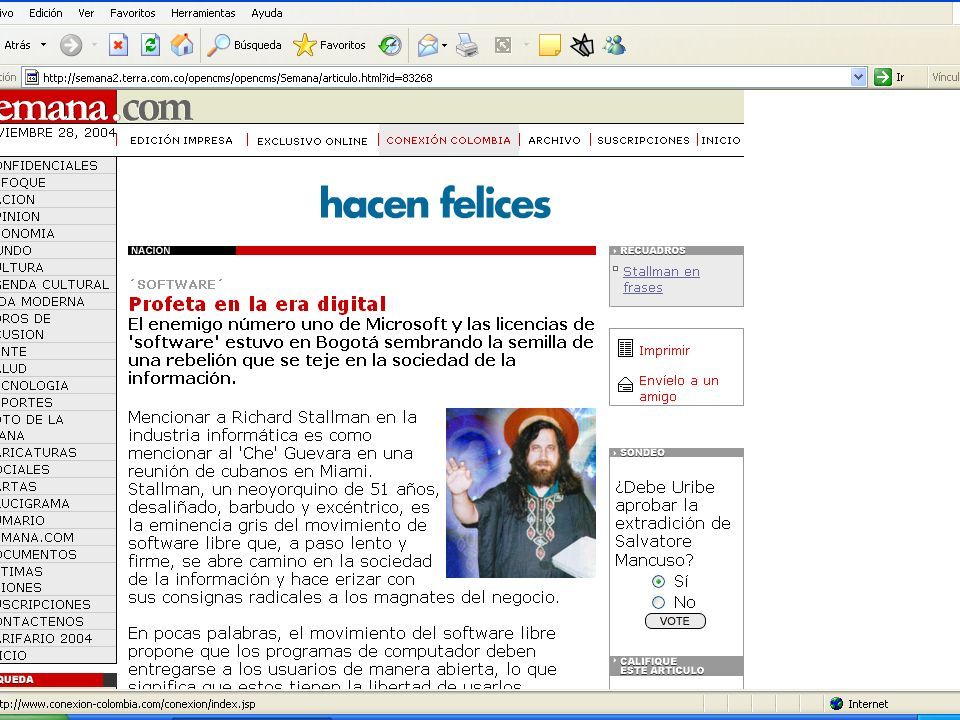Click the Imprimir link
Screen dimensions: 960x720
(x=664, y=350)
